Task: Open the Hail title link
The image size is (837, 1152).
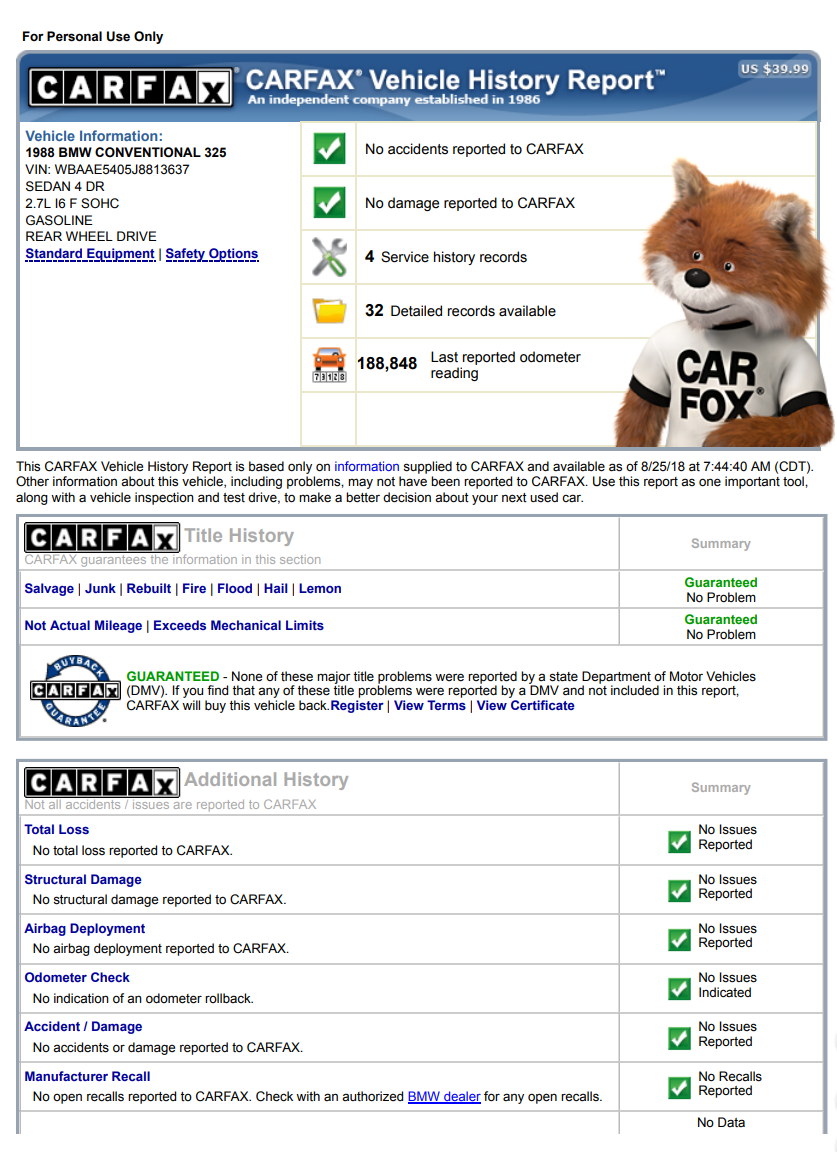Action: [276, 588]
